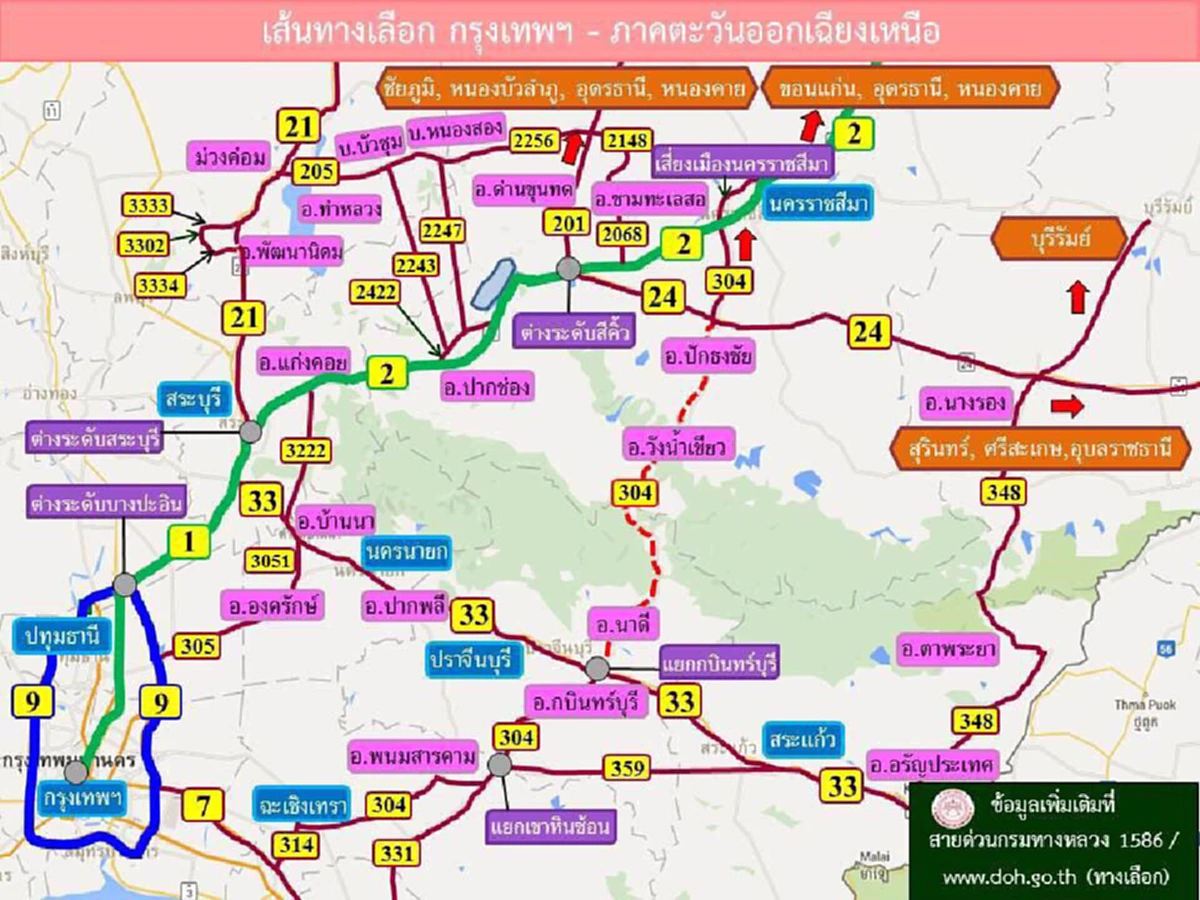Select the blue นครนายก province label
Viewport: 1200px width, 900px height.
[x=407, y=552]
